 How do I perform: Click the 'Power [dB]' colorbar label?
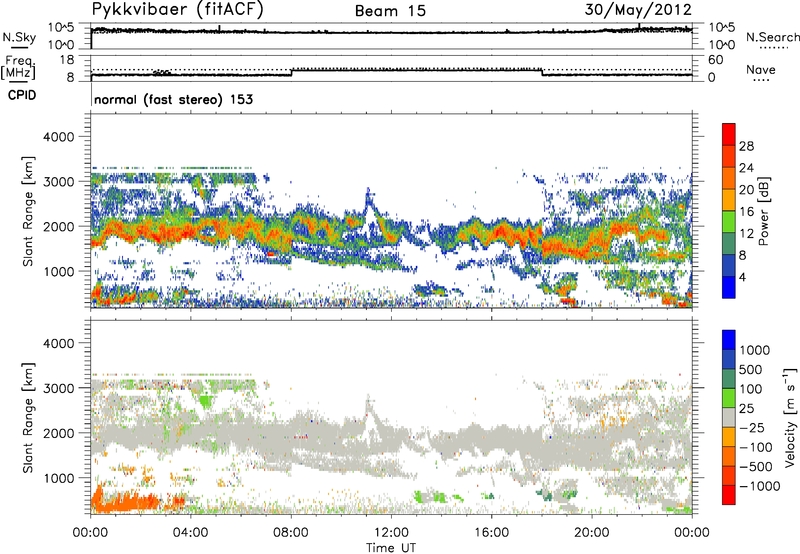click(x=764, y=211)
